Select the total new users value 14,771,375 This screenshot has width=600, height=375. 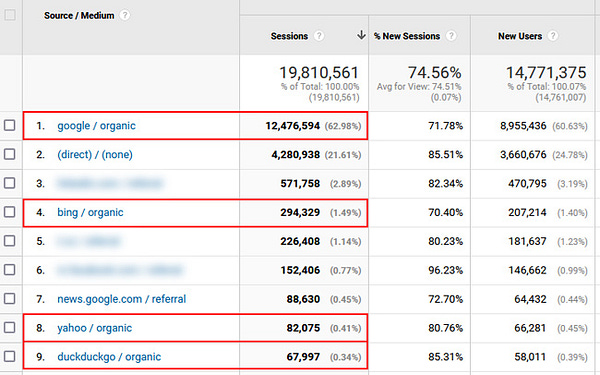[x=546, y=73]
